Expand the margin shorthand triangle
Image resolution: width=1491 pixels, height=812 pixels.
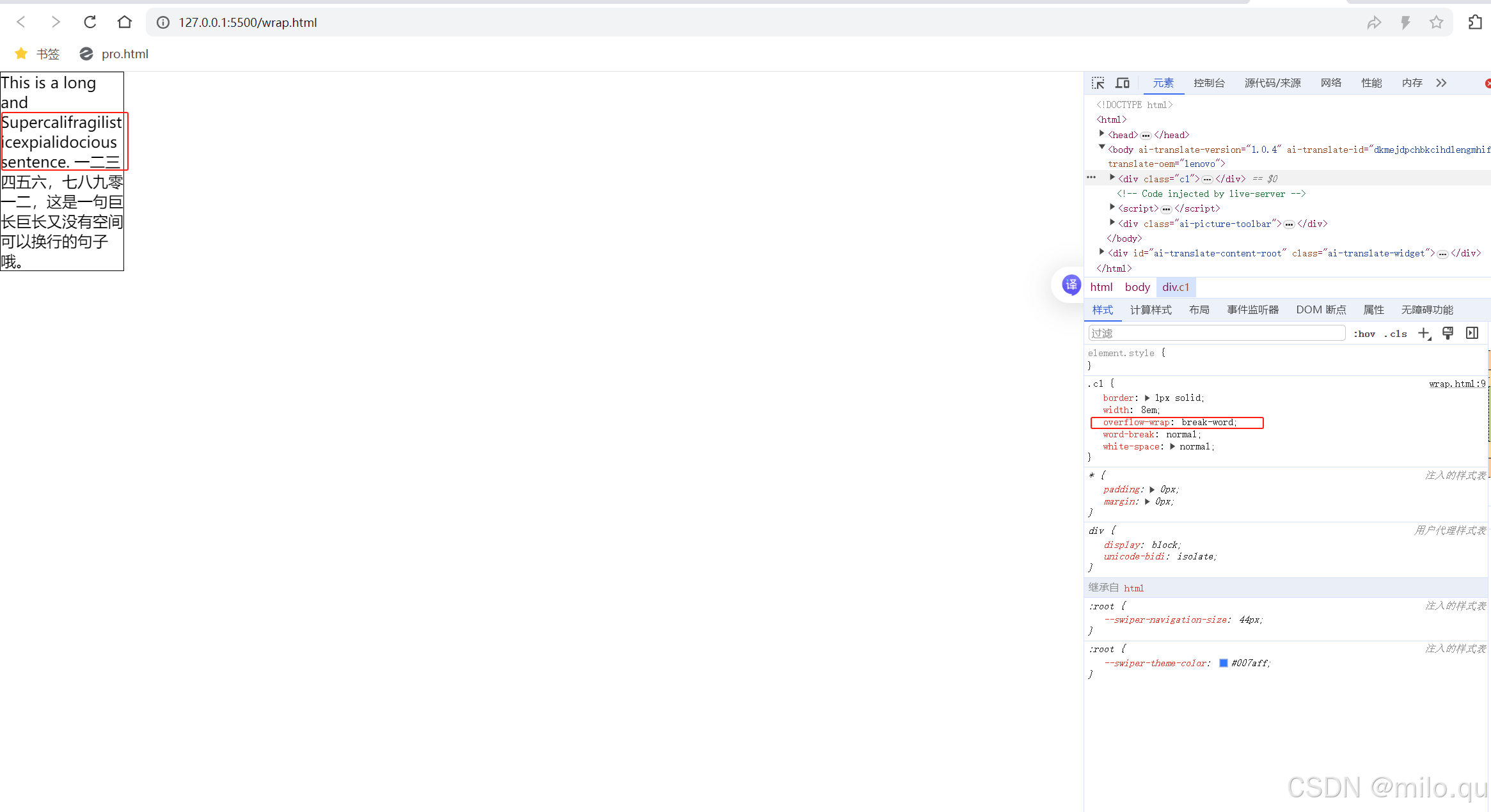[1147, 501]
